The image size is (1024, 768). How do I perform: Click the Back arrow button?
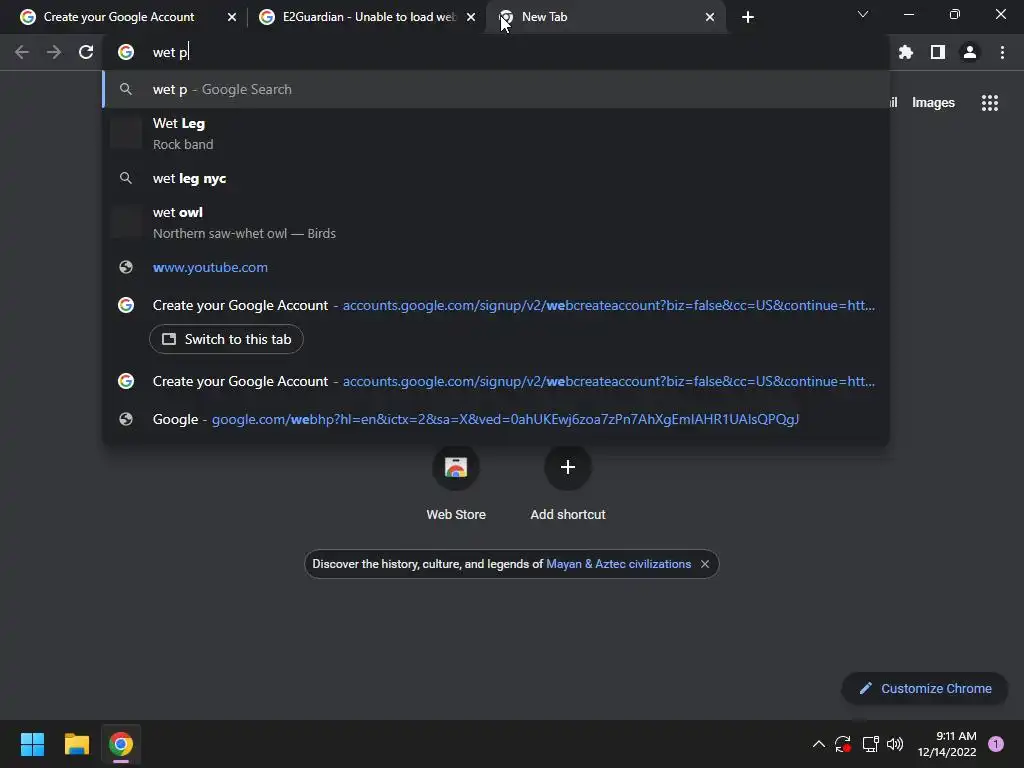[22, 52]
